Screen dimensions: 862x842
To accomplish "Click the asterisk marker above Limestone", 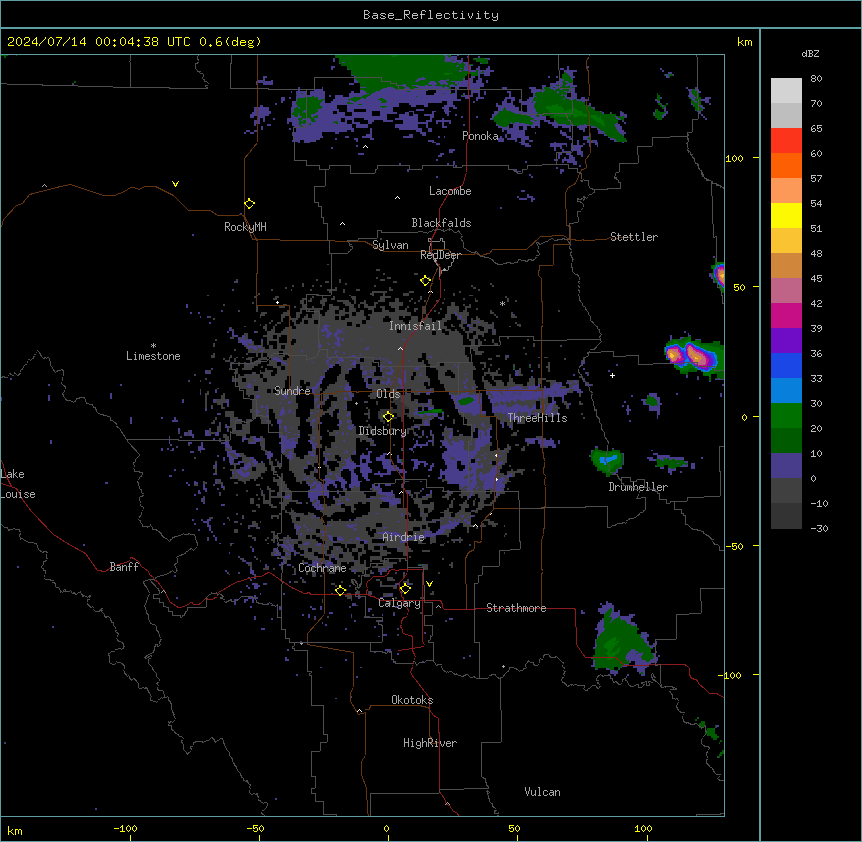I will coord(153,346).
